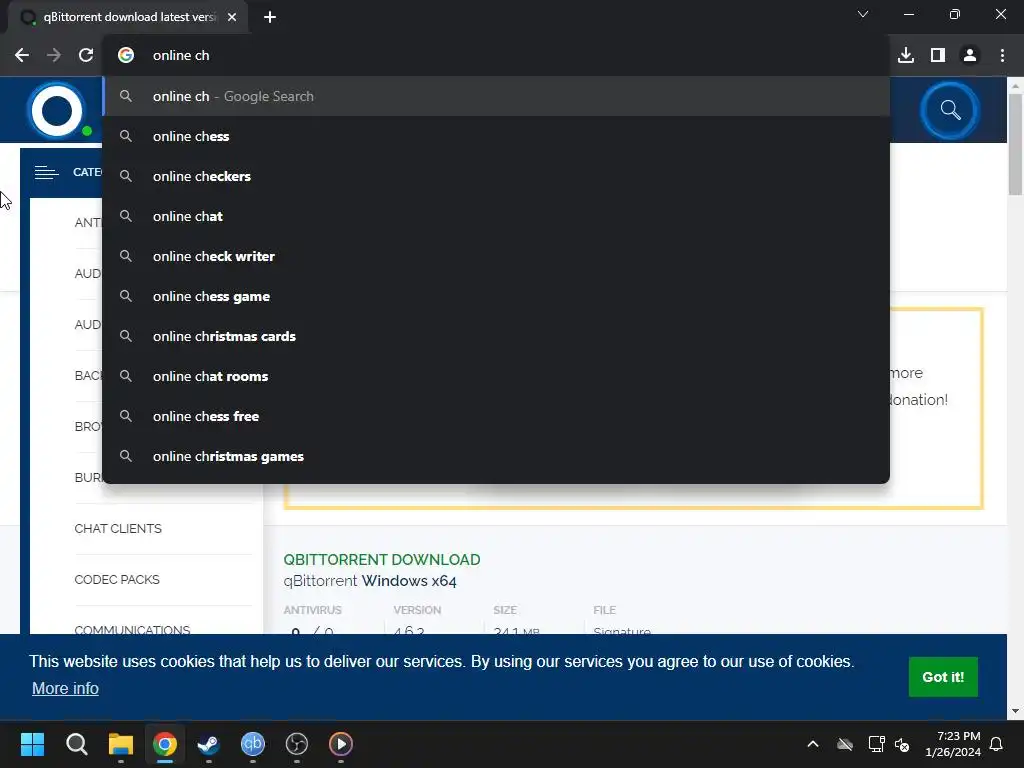This screenshot has width=1024, height=768.
Task: Open the CODEC PACKS category
Action: pyautogui.click(x=117, y=579)
